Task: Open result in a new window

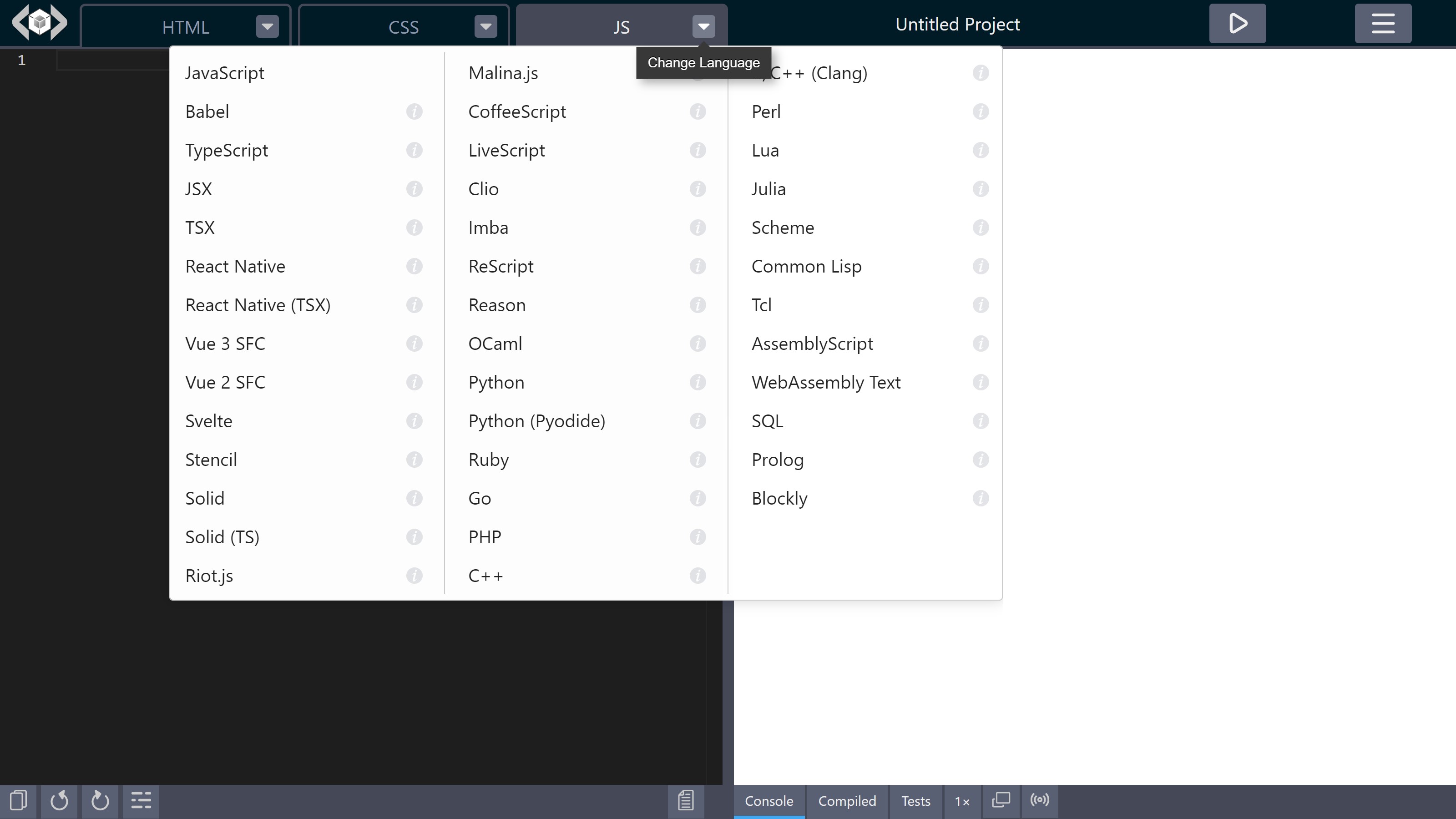Action: [1001, 800]
